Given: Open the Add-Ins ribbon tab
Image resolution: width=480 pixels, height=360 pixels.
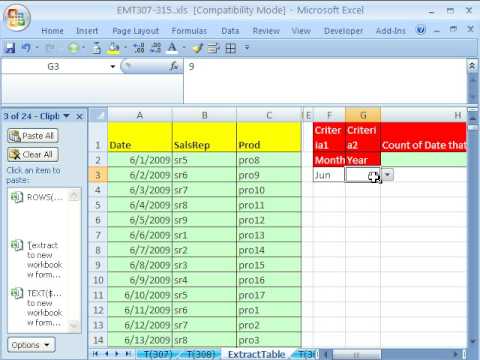Looking at the screenshot, I should tap(390, 31).
